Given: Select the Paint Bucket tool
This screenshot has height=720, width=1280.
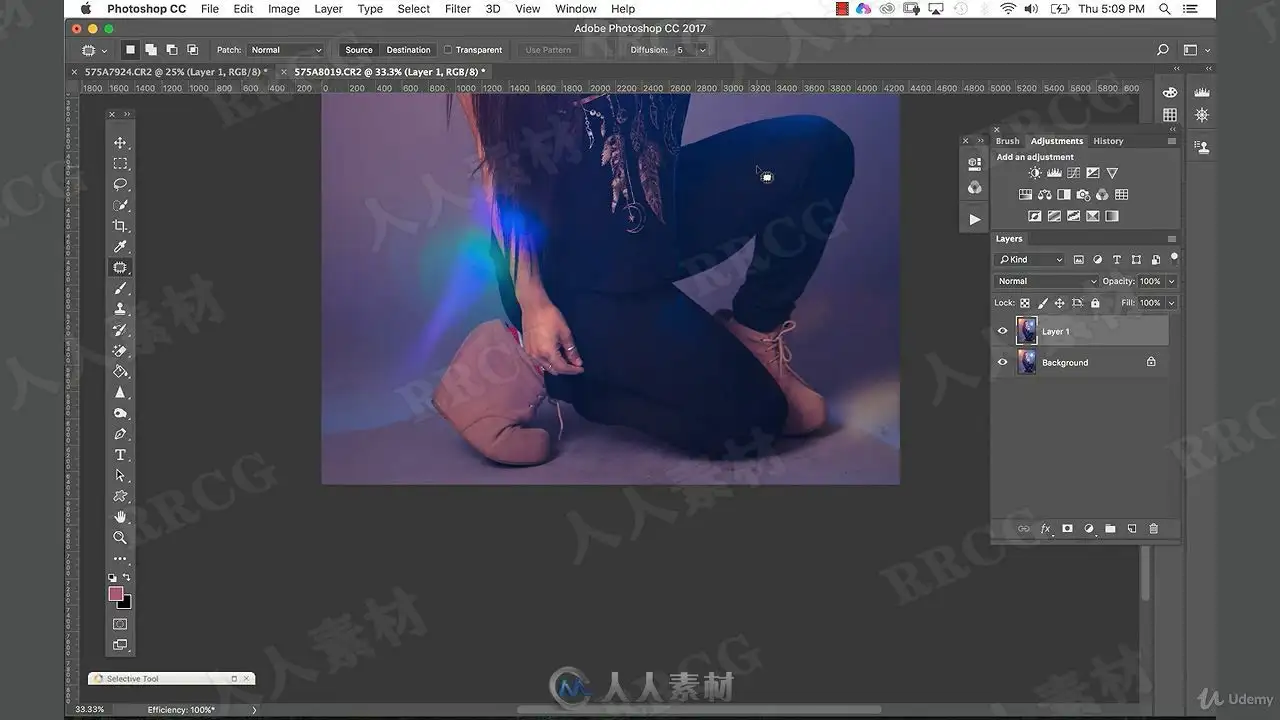Looking at the screenshot, I should (x=120, y=371).
